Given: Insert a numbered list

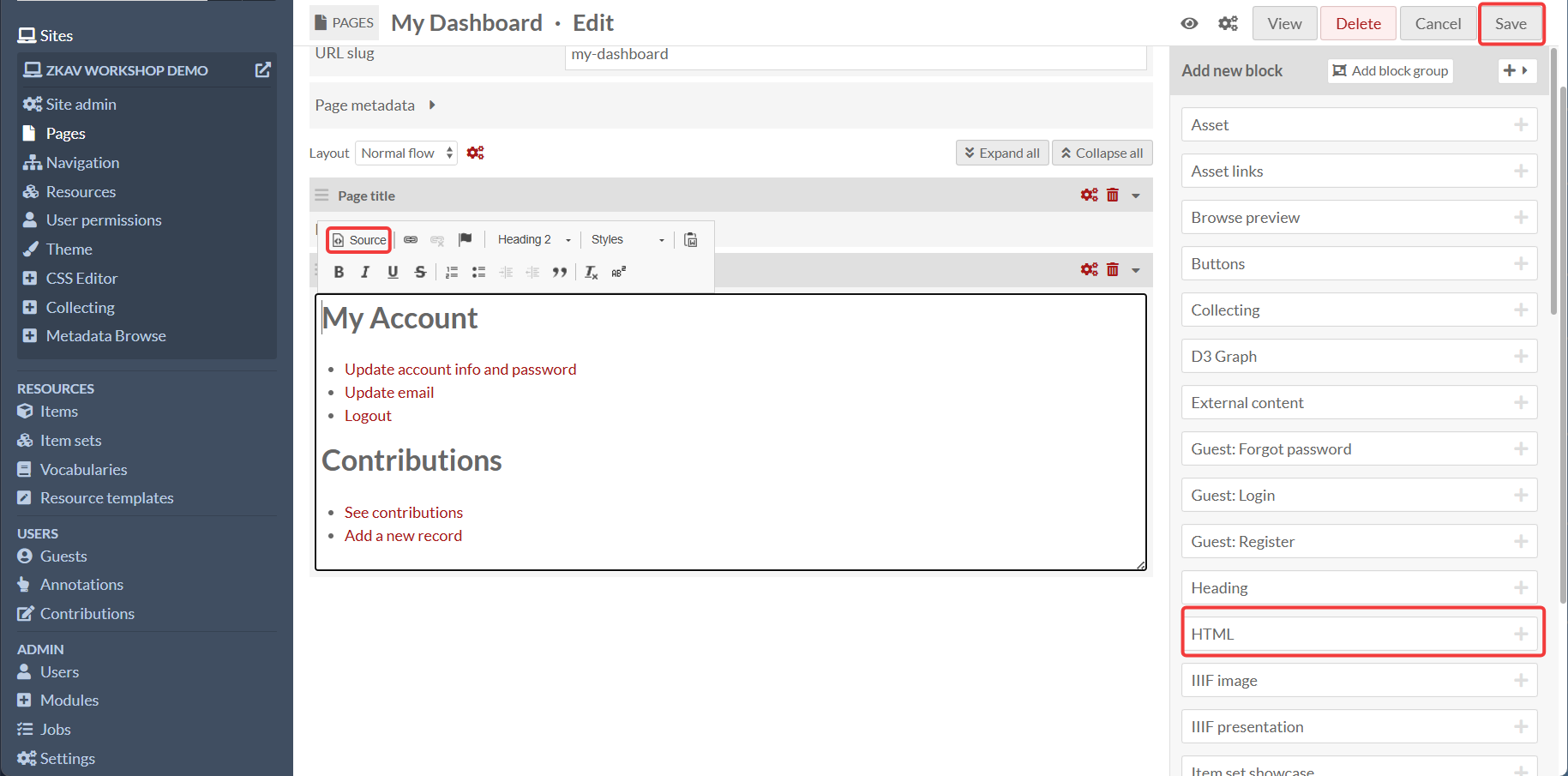Looking at the screenshot, I should tap(452, 272).
